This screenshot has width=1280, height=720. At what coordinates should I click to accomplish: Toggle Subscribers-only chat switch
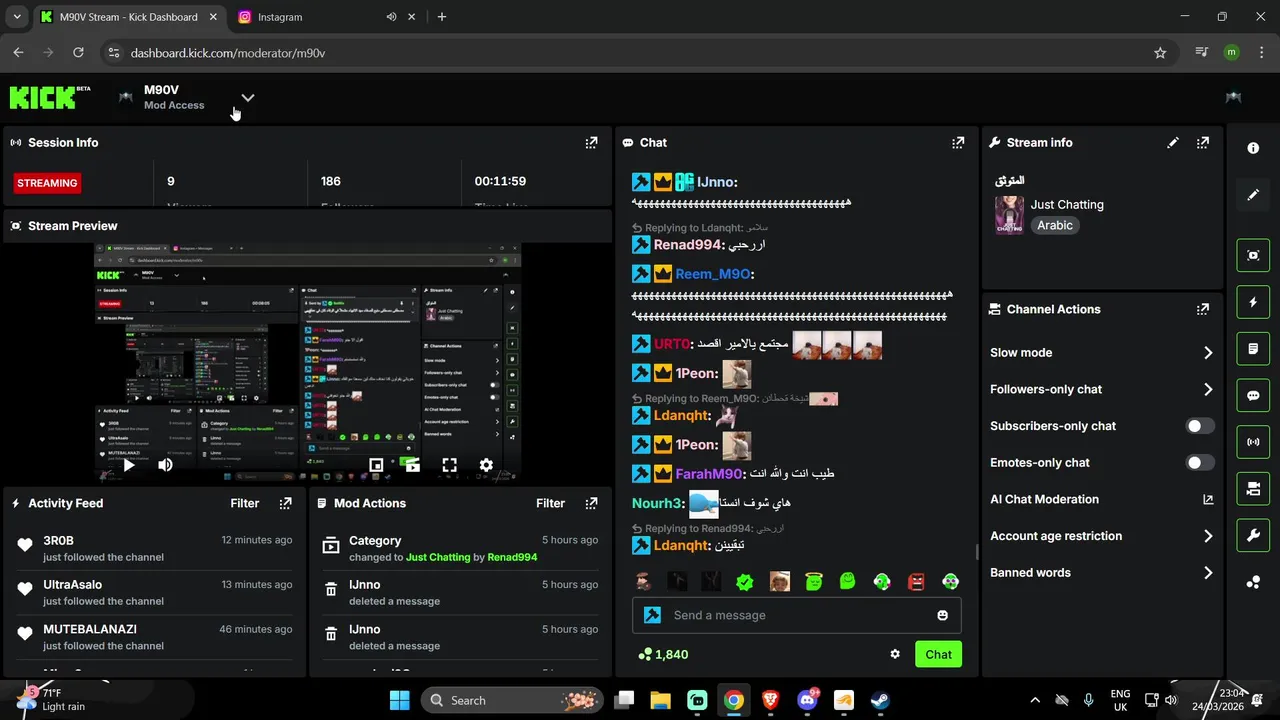tap(1200, 426)
